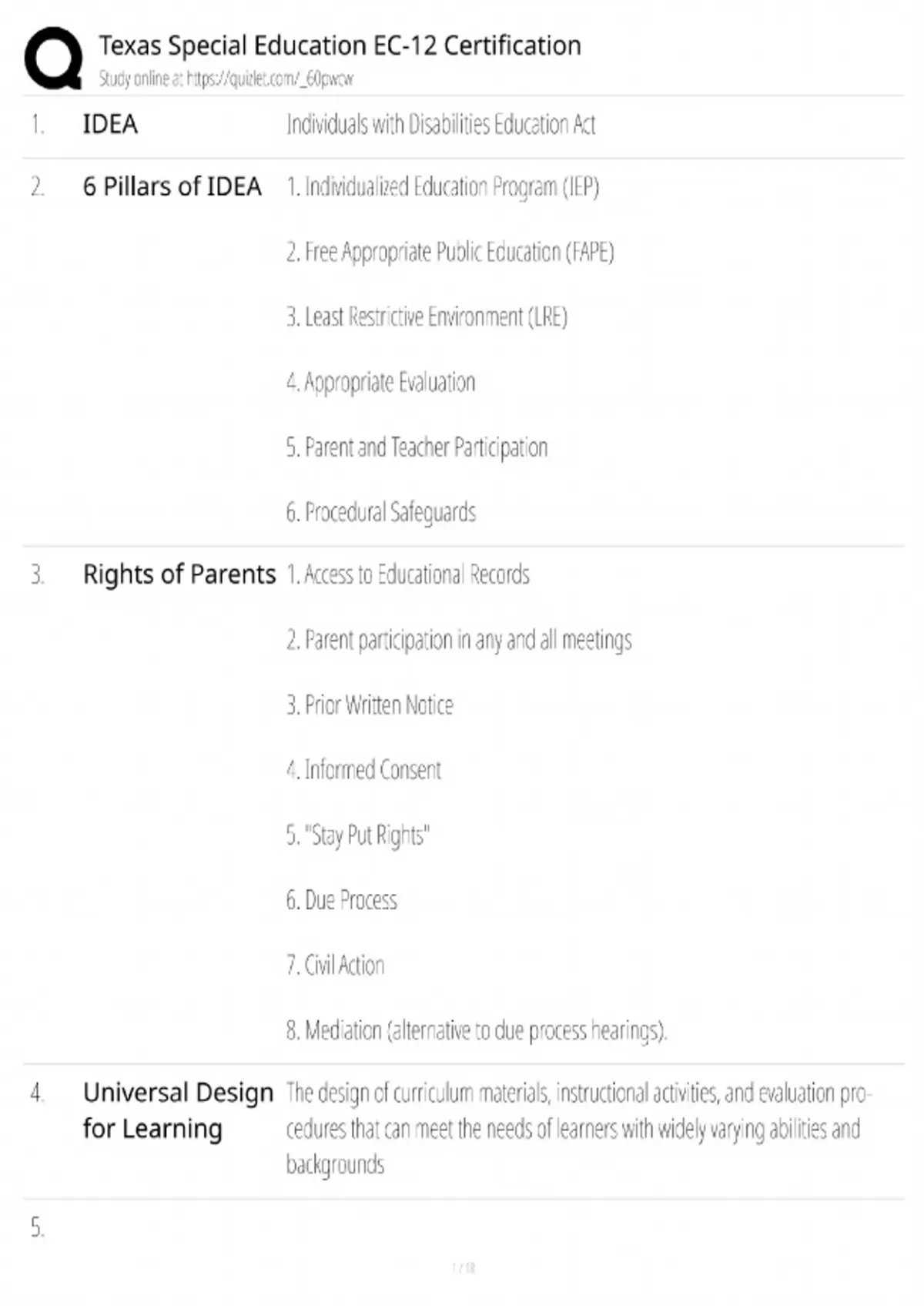Click the Prior Written Notice line

pyautogui.click(x=370, y=705)
